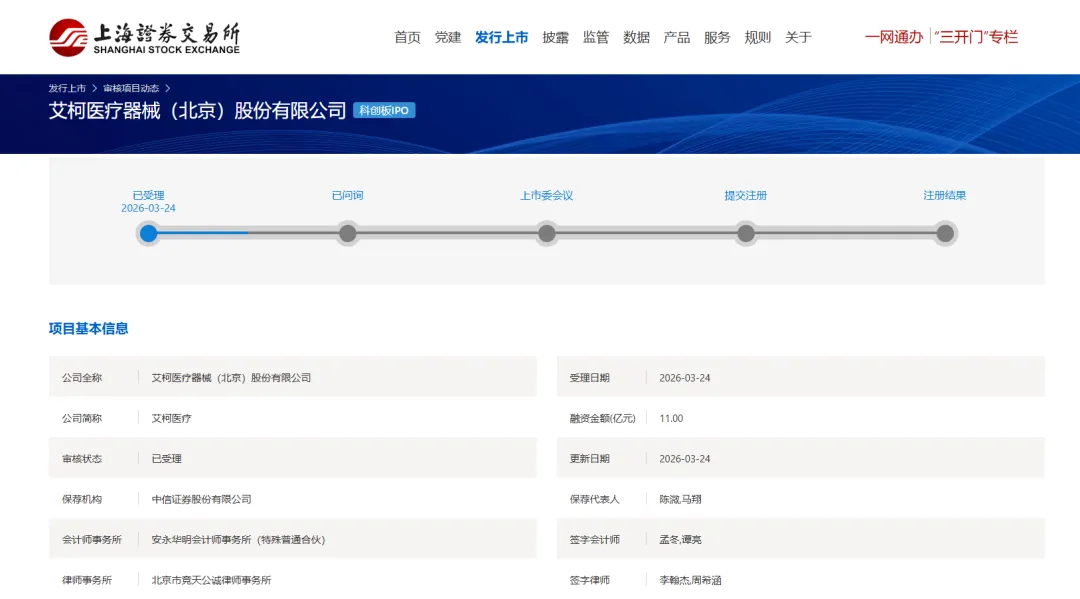Open the 服务 navigation item

[717, 37]
